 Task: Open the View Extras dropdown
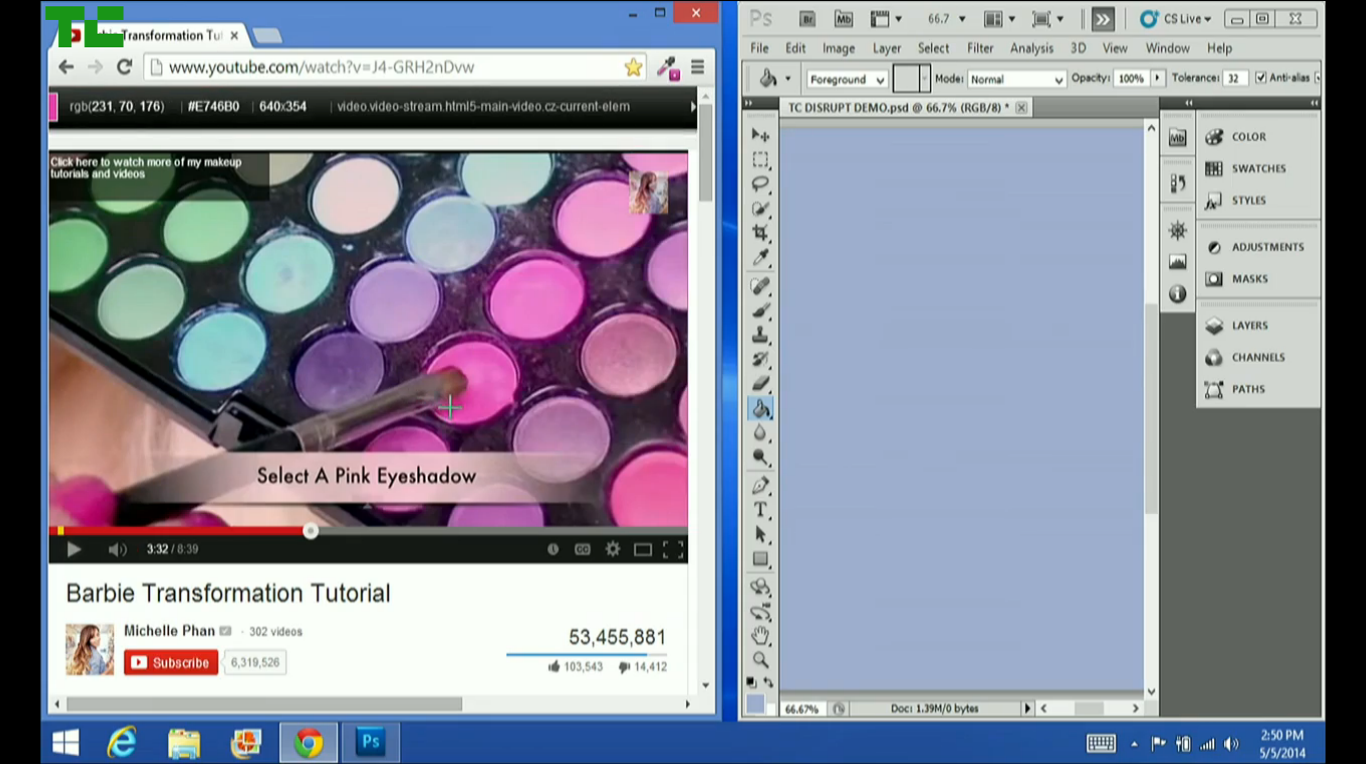(886, 19)
